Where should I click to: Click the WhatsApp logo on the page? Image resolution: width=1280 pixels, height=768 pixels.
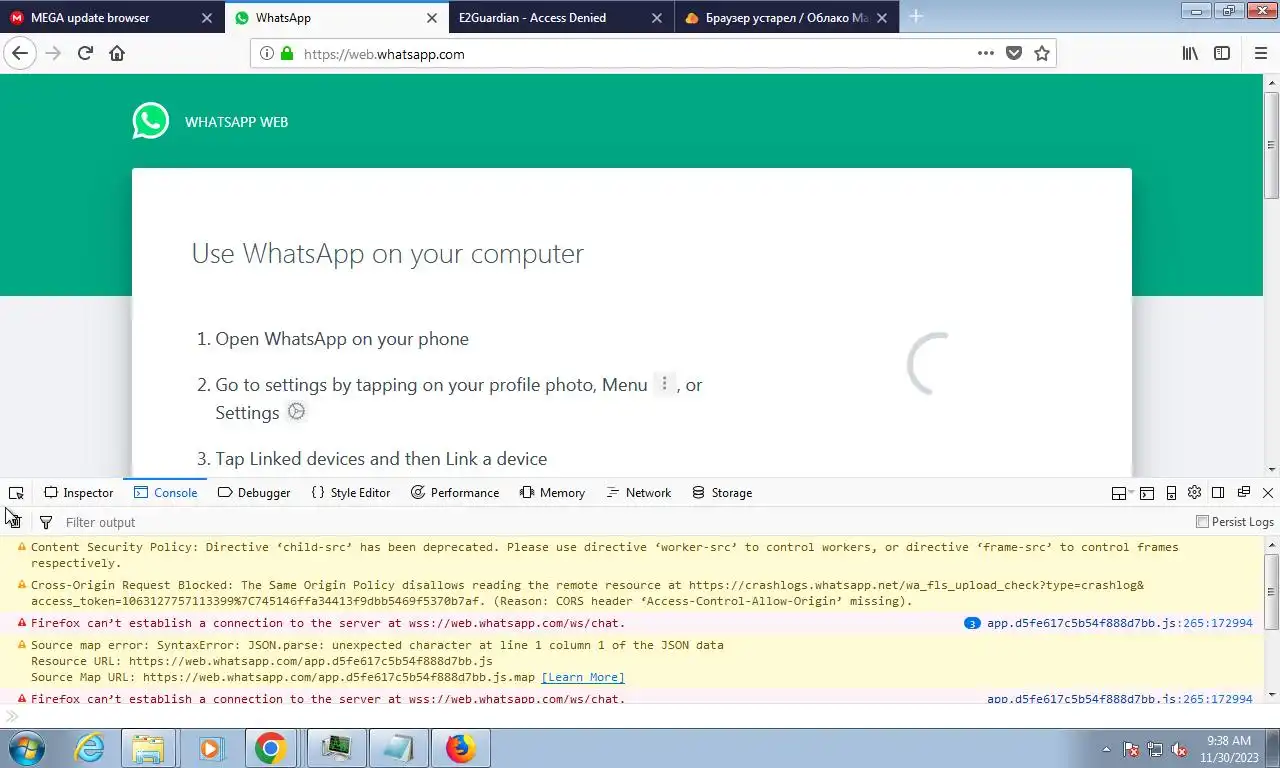point(151,121)
